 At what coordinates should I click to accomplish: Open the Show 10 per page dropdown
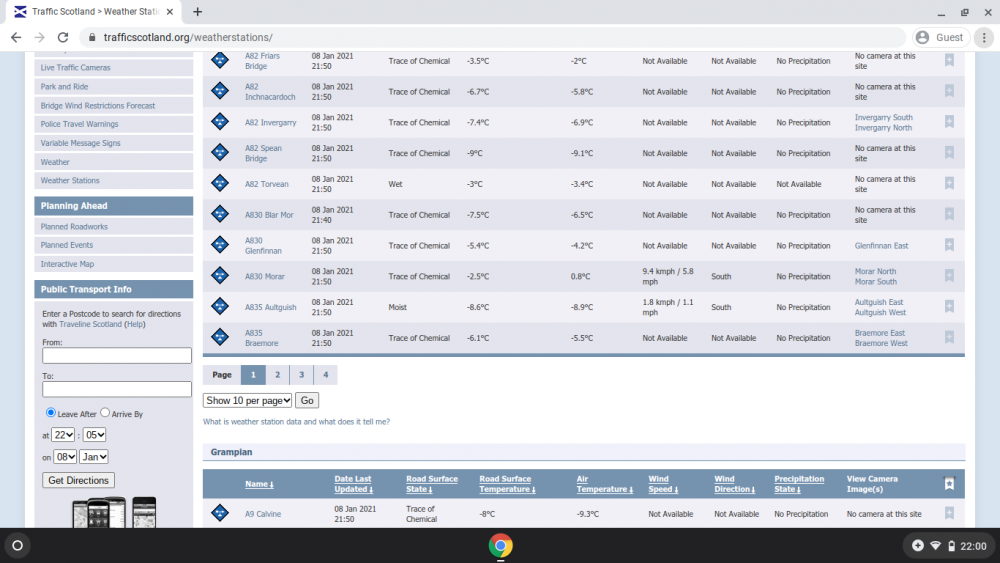pyautogui.click(x=247, y=400)
